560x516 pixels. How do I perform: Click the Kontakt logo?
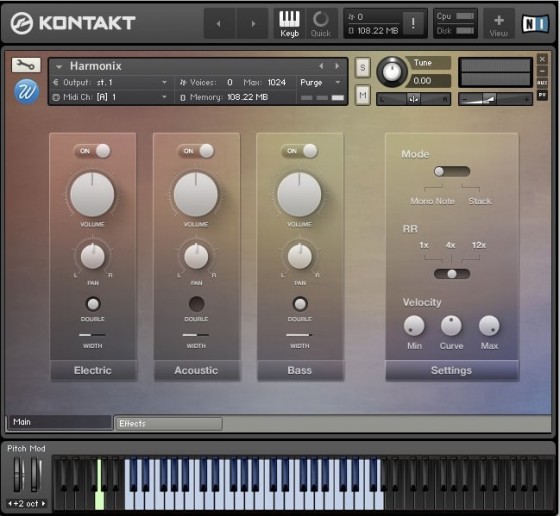[73, 23]
